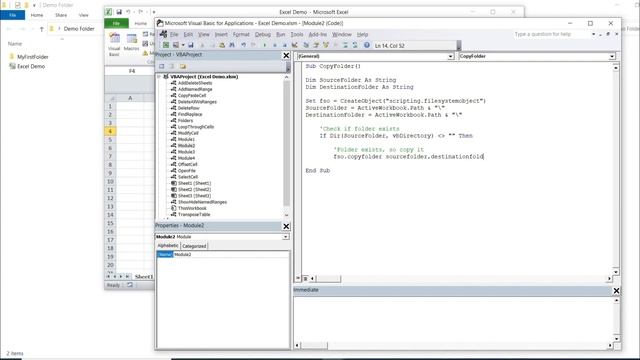Click the blue Help question mark icon
Viewport: 640px width, 360px height.
pyautogui.click(x=367, y=45)
